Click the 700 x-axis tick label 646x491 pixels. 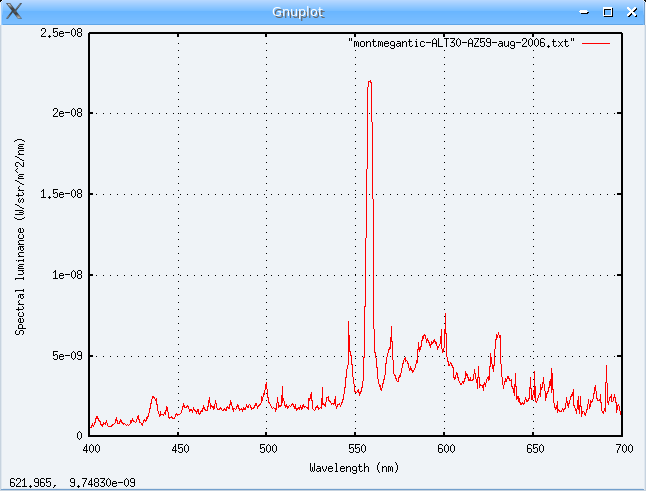[622, 449]
